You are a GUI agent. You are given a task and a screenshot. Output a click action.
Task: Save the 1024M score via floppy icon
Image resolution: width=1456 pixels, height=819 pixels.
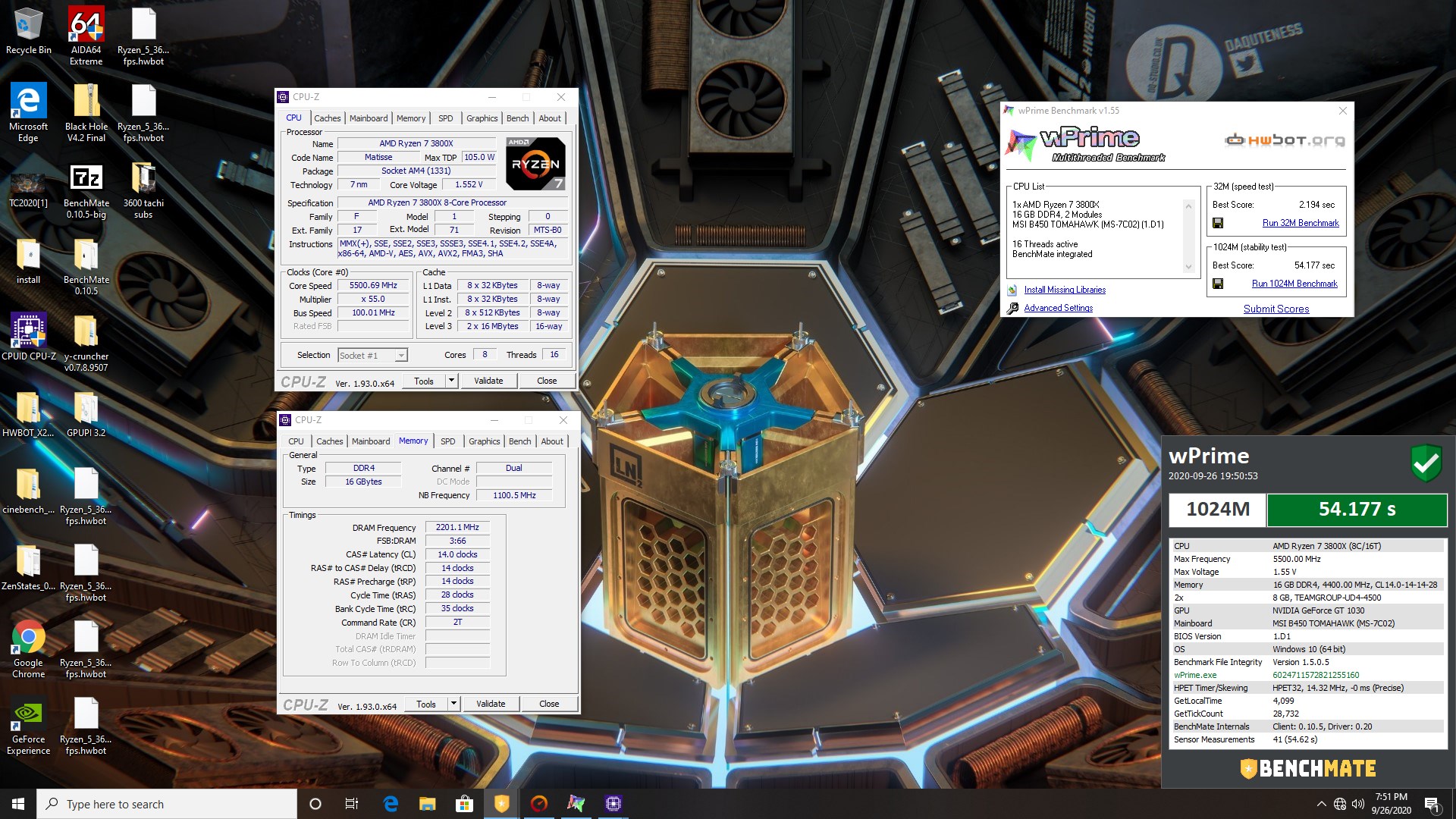click(1218, 284)
